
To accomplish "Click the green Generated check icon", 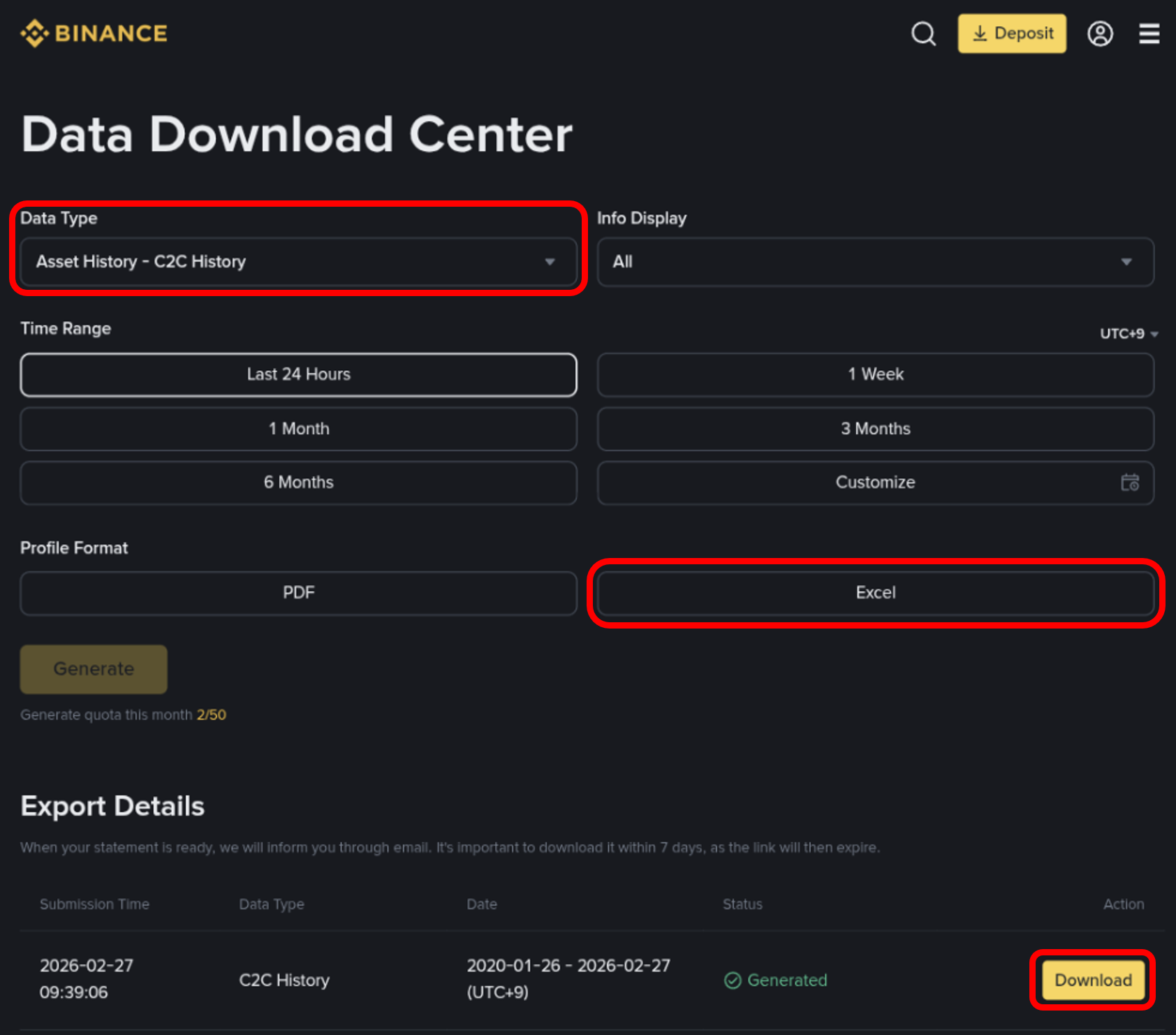I will (x=733, y=981).
